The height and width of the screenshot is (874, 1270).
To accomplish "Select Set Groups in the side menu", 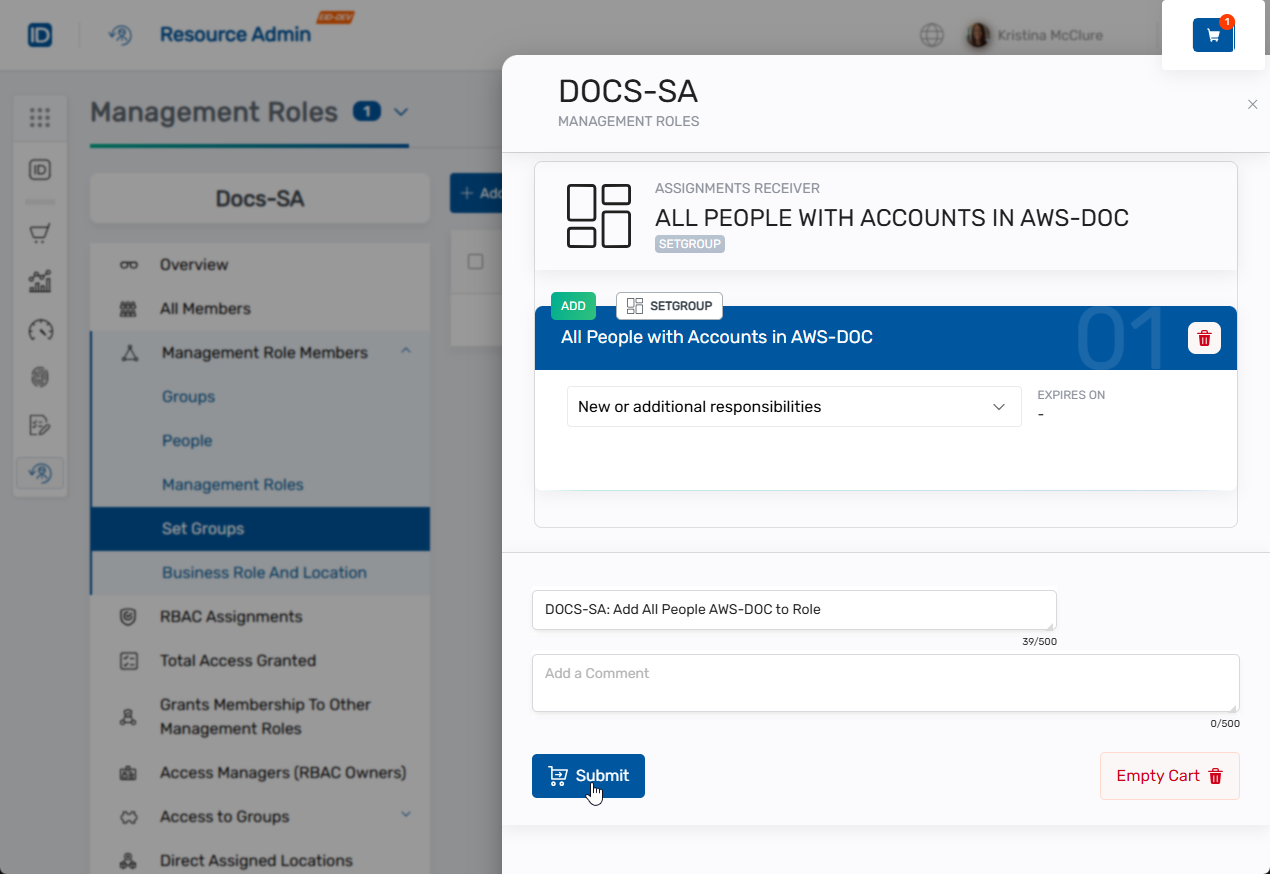I will (203, 529).
